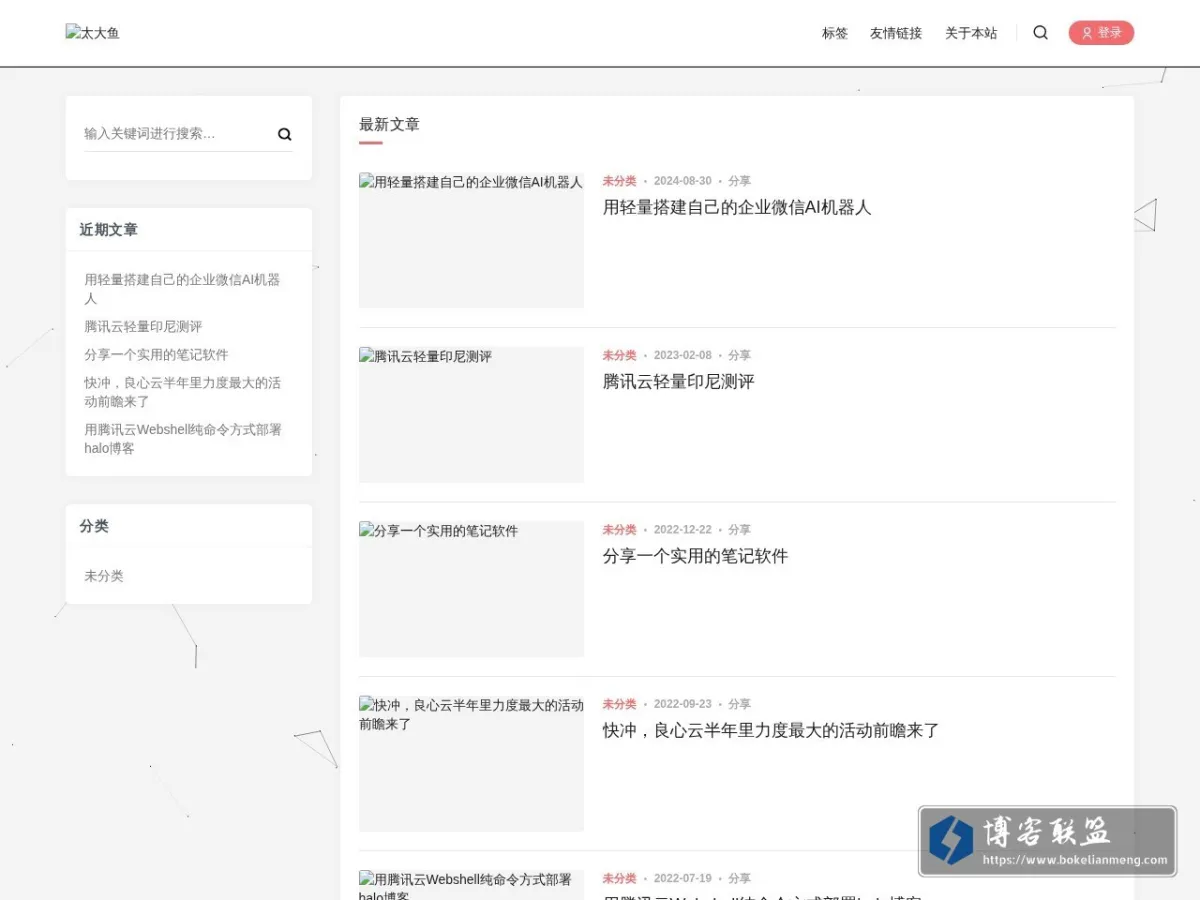
Task: Click the date 2024-08-30
Action: pyautogui.click(x=683, y=181)
